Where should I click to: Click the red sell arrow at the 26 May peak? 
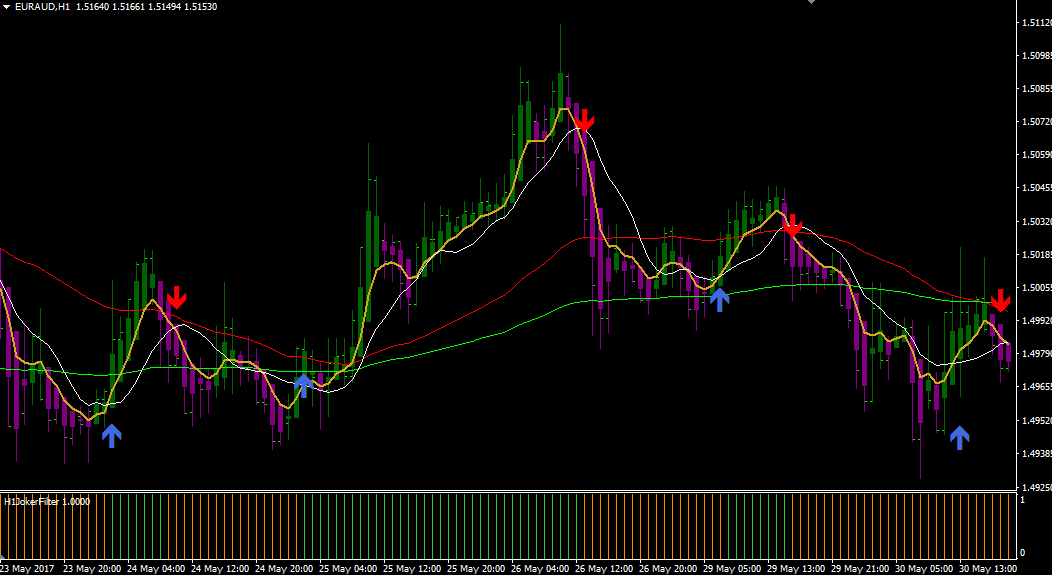(x=584, y=120)
